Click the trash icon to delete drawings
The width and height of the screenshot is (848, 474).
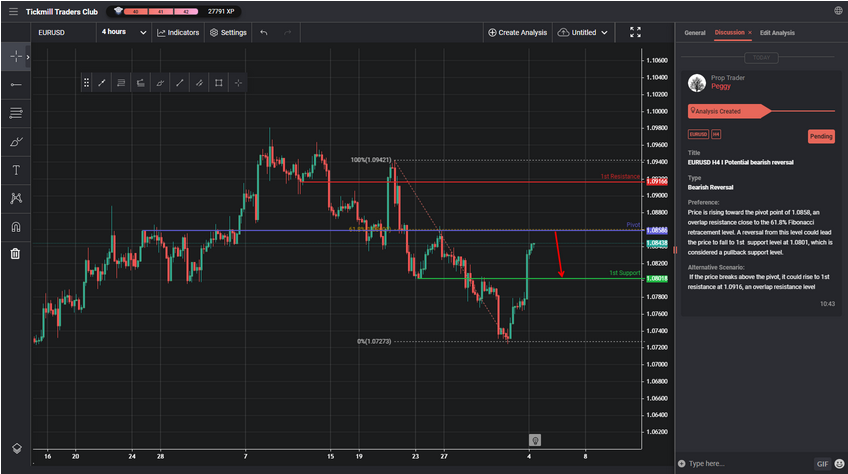16,253
